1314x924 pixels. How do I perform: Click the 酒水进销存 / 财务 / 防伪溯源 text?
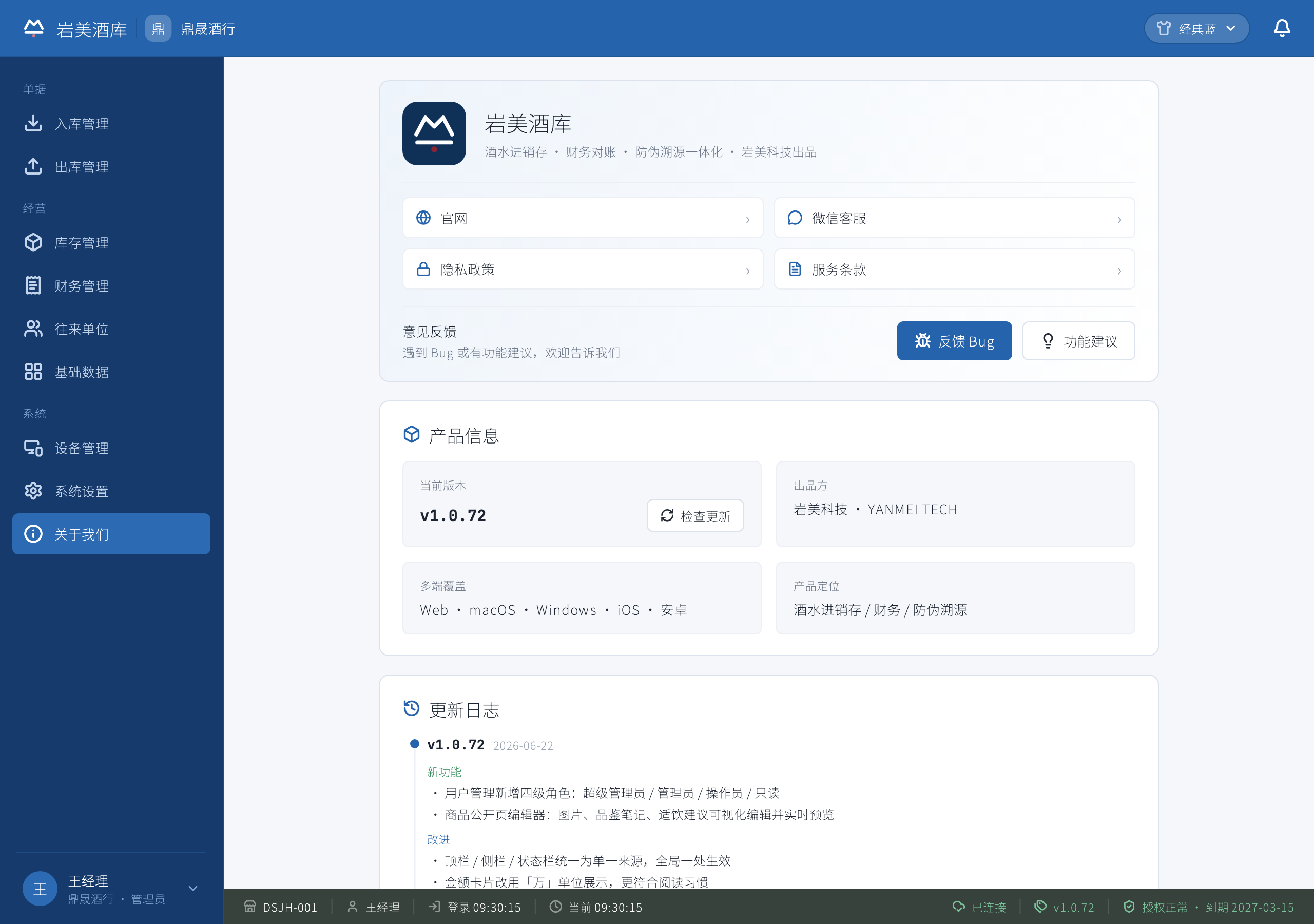point(880,610)
